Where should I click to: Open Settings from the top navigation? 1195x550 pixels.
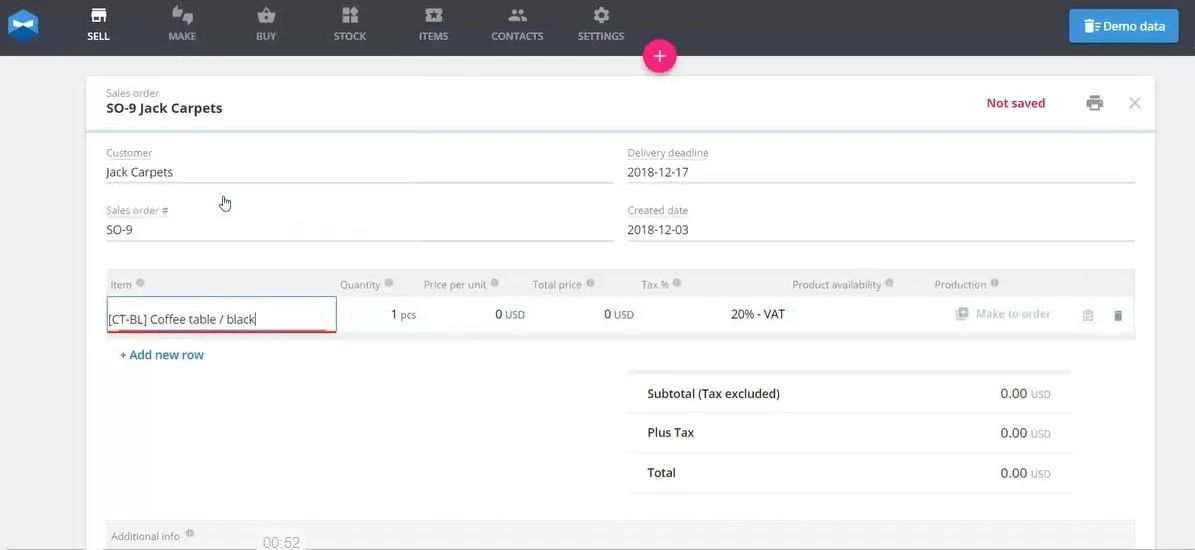[601, 24]
